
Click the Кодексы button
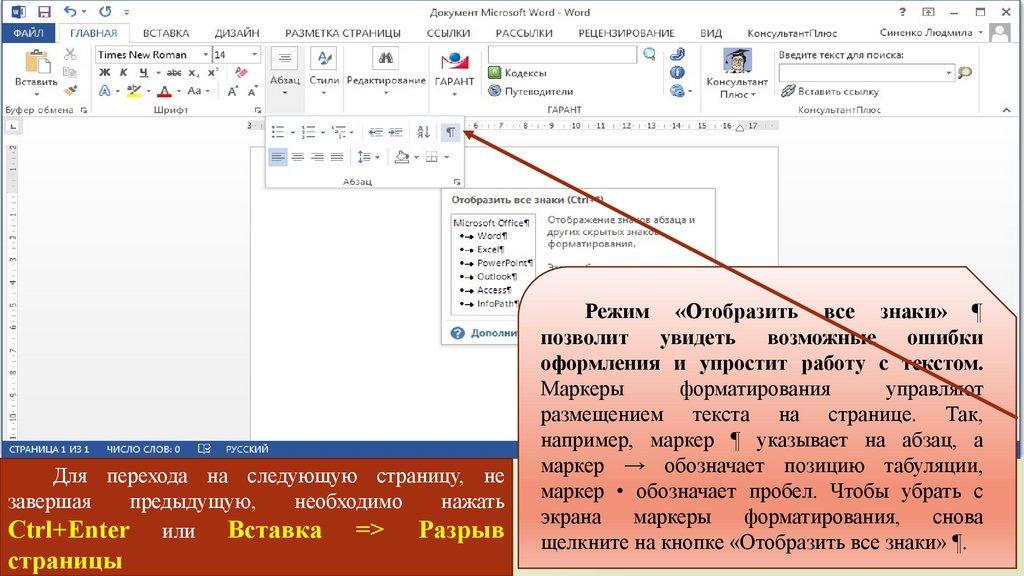(x=517, y=73)
